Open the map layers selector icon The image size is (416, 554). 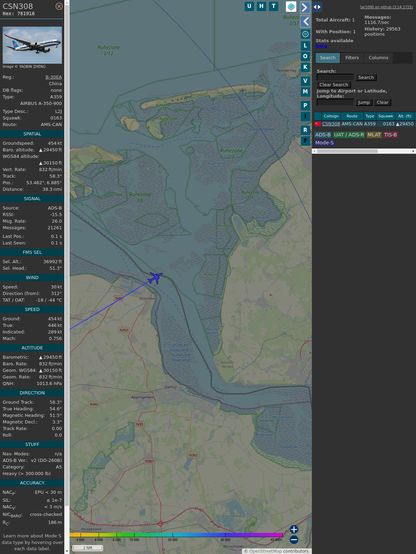coord(291,6)
